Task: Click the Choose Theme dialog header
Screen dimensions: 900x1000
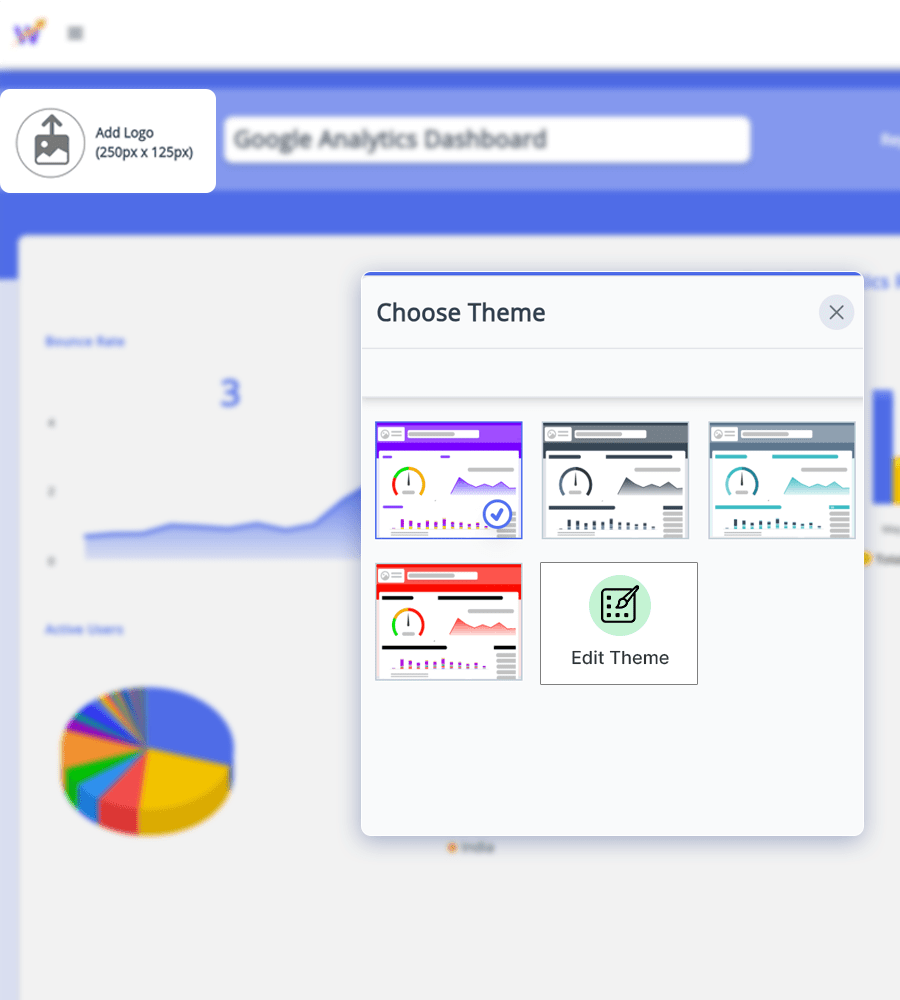Action: [x=460, y=312]
